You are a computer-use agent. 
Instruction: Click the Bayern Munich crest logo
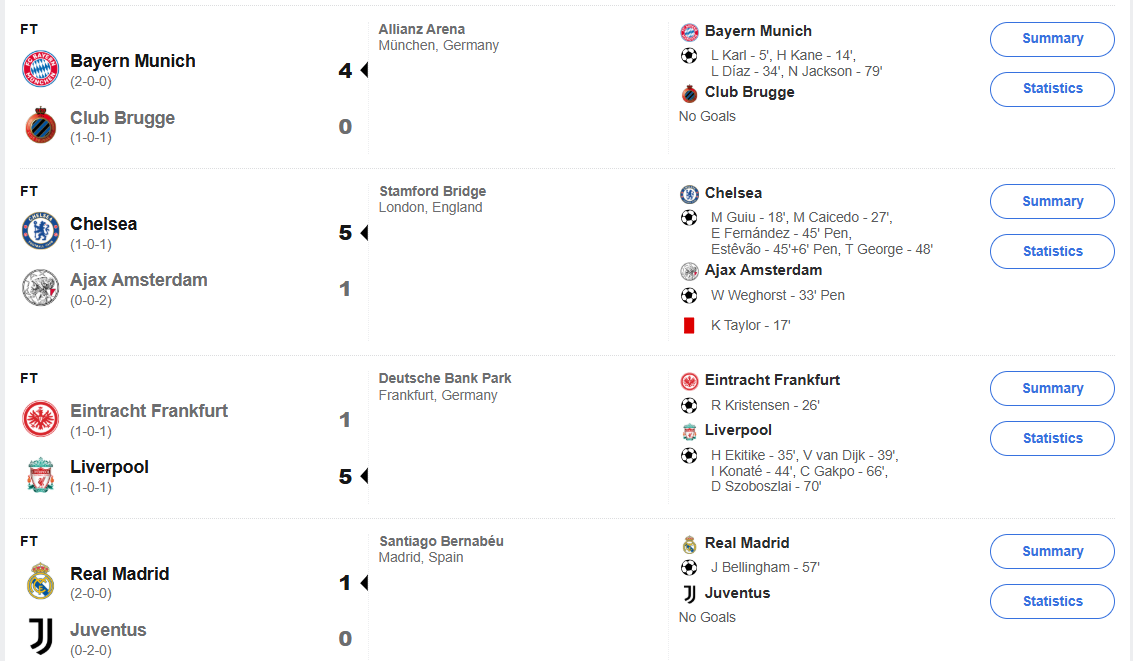coord(41,69)
